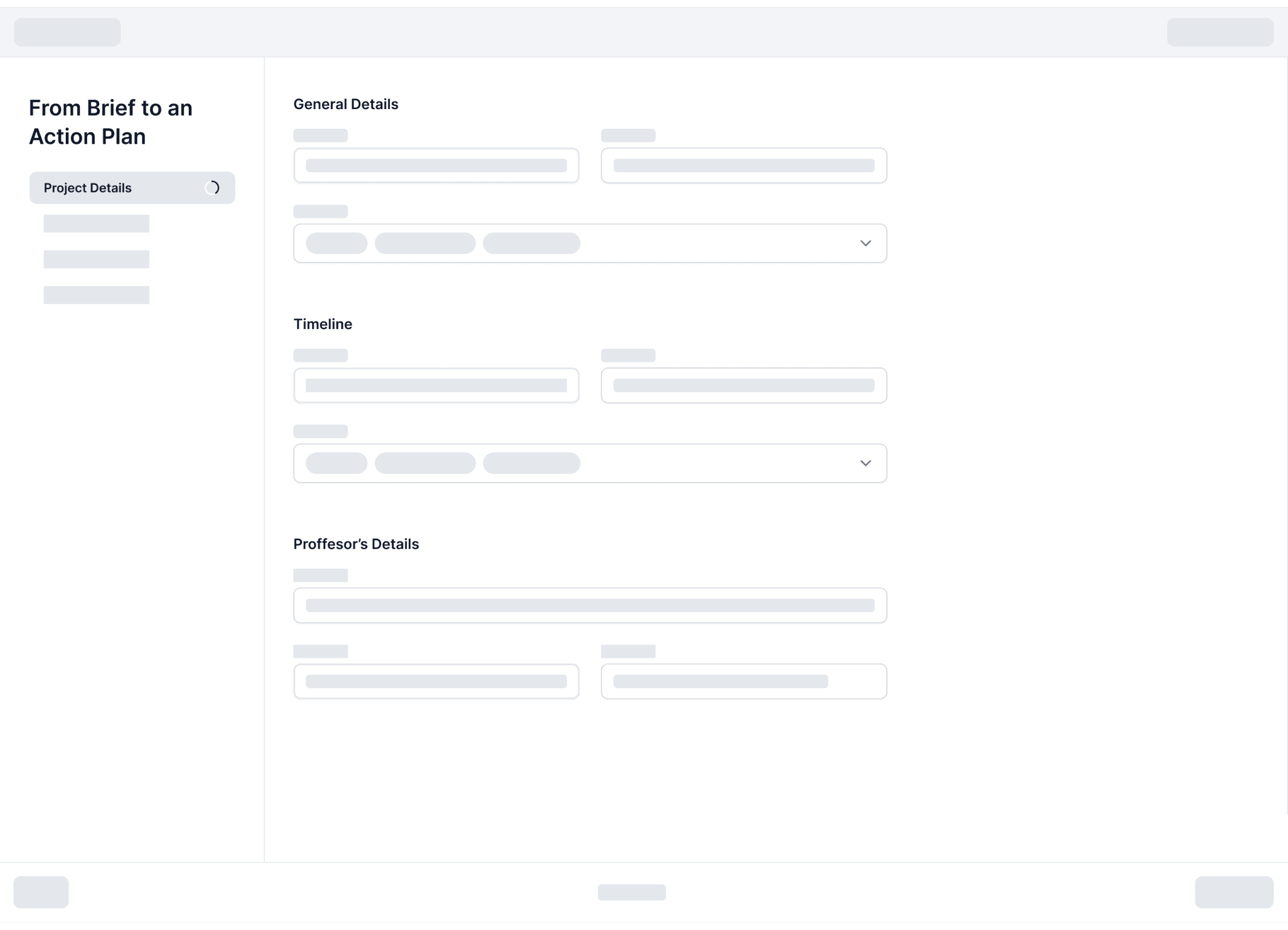Viewport: 1288px width, 930px height.
Task: Click the loading spinner beside Project Details
Action: click(x=212, y=188)
